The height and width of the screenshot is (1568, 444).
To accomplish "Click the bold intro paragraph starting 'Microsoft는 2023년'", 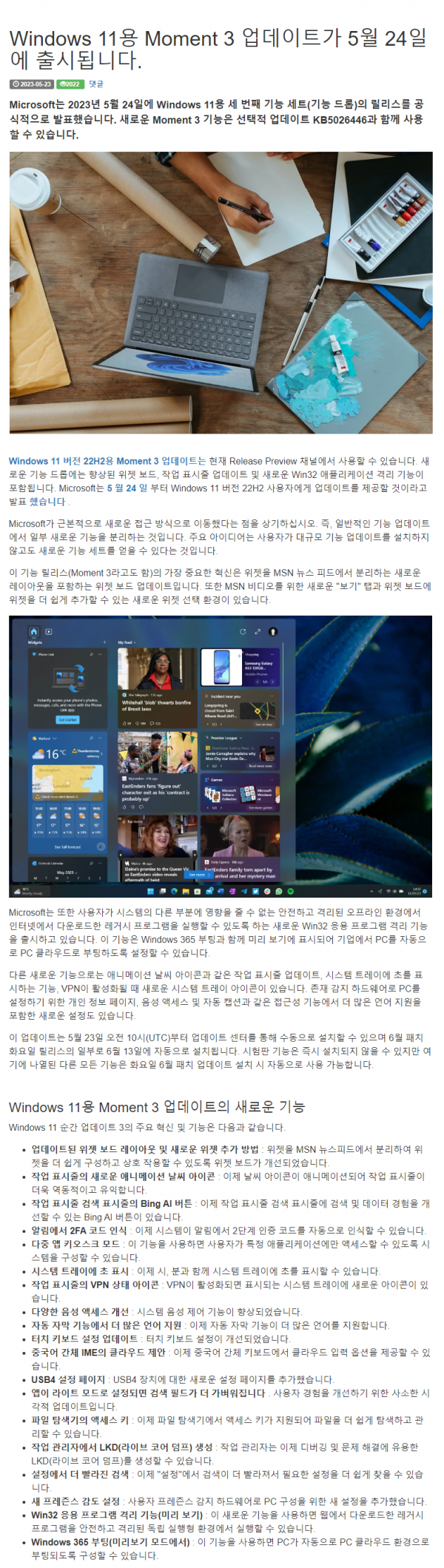I will pos(216,119).
